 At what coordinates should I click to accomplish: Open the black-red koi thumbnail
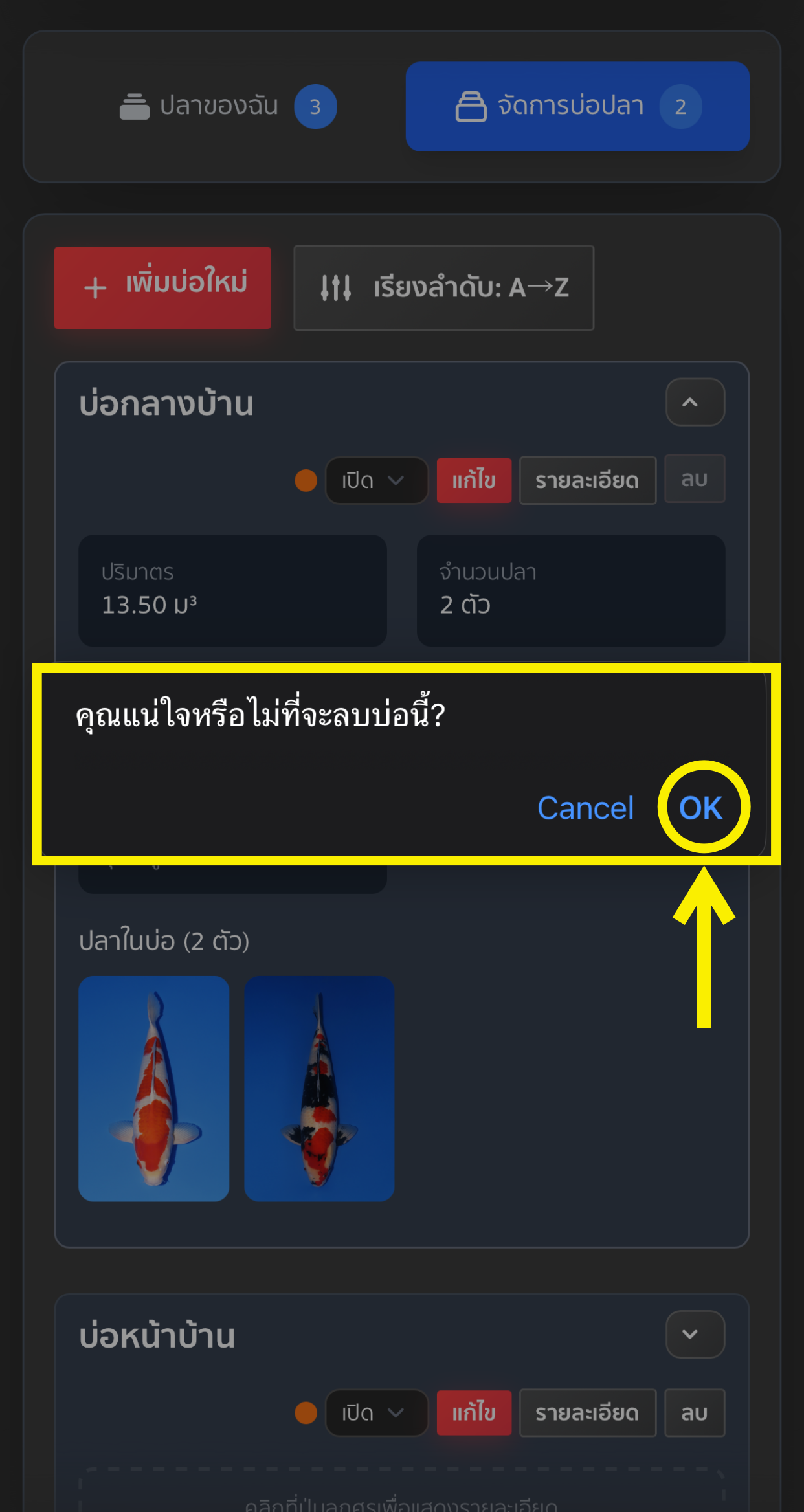(319, 1089)
